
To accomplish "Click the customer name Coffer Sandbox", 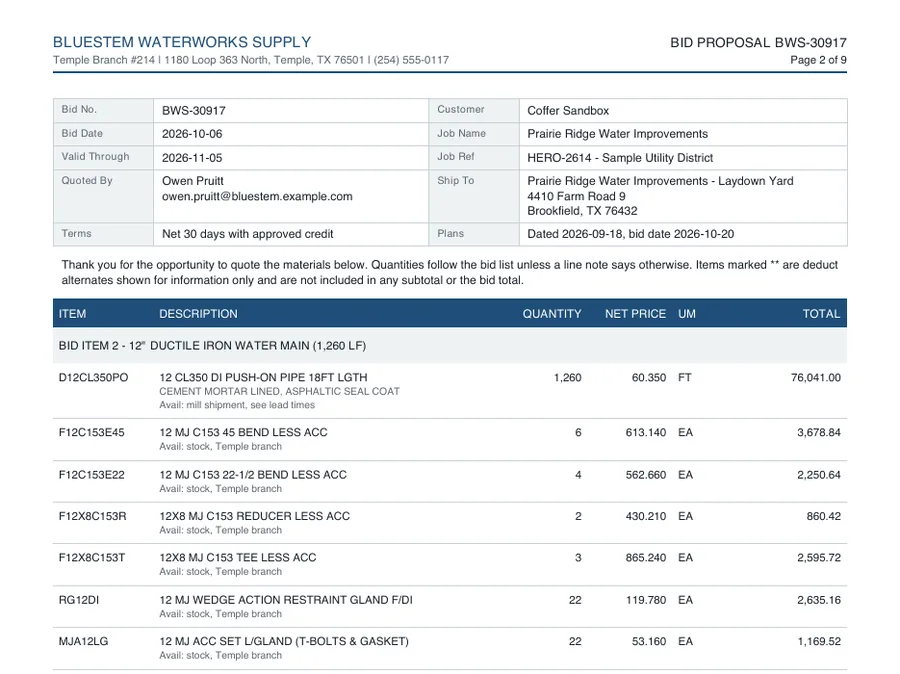I will (568, 110).
